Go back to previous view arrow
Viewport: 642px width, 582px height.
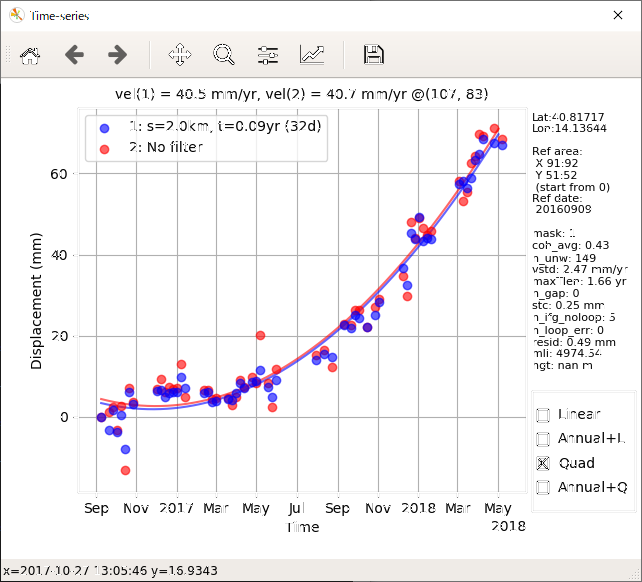tap(74, 55)
